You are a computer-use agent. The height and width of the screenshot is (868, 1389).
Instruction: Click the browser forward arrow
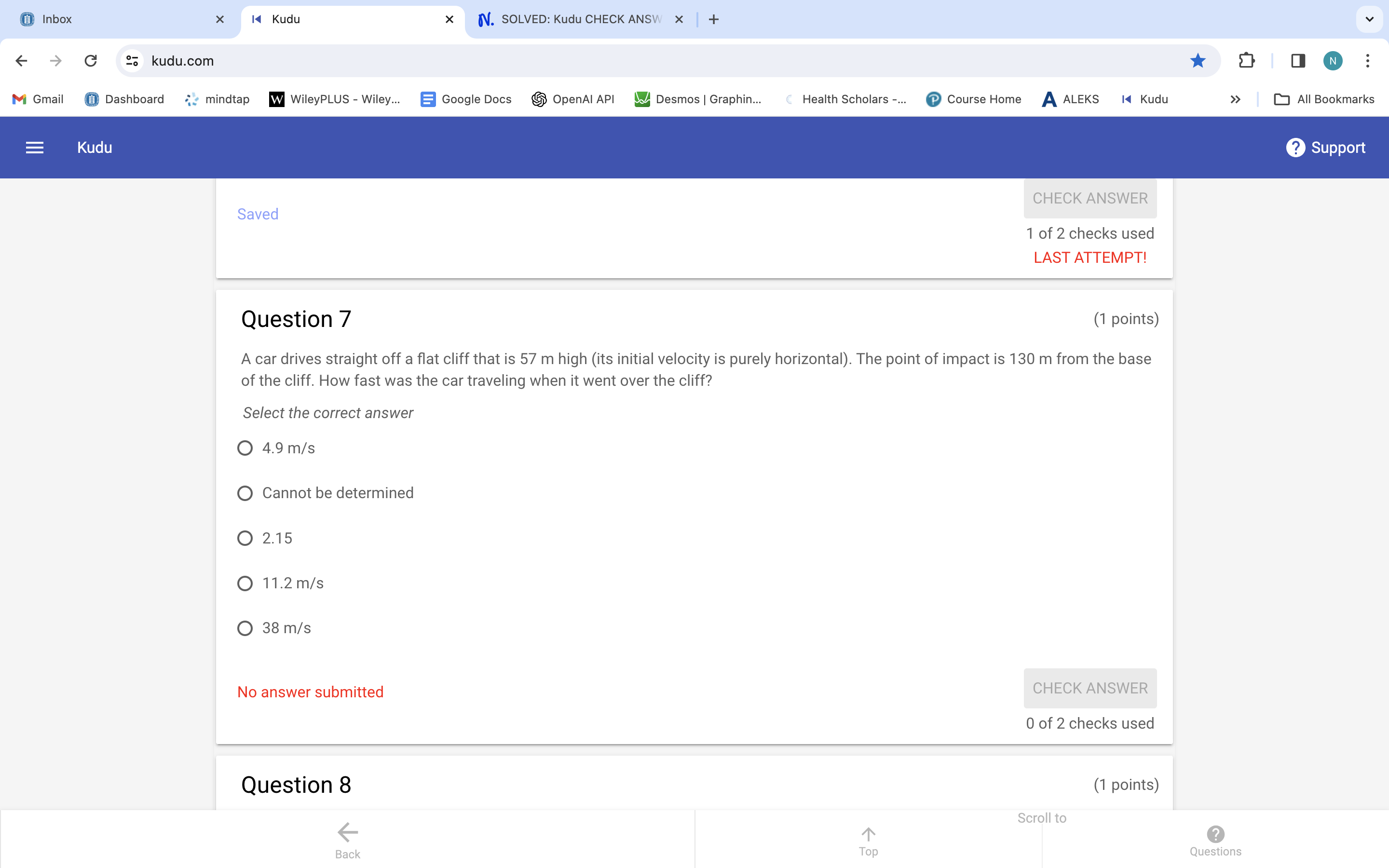(x=55, y=61)
